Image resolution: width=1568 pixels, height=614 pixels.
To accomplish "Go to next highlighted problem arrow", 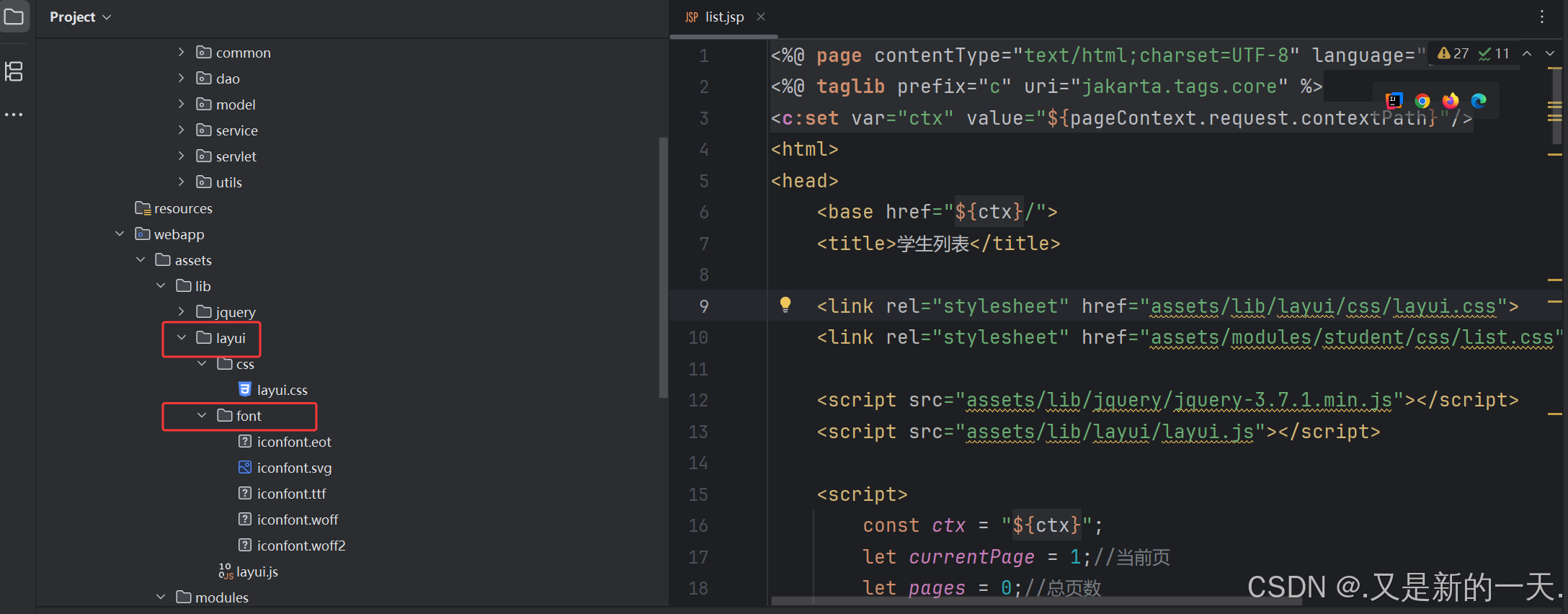I will [x=1550, y=53].
